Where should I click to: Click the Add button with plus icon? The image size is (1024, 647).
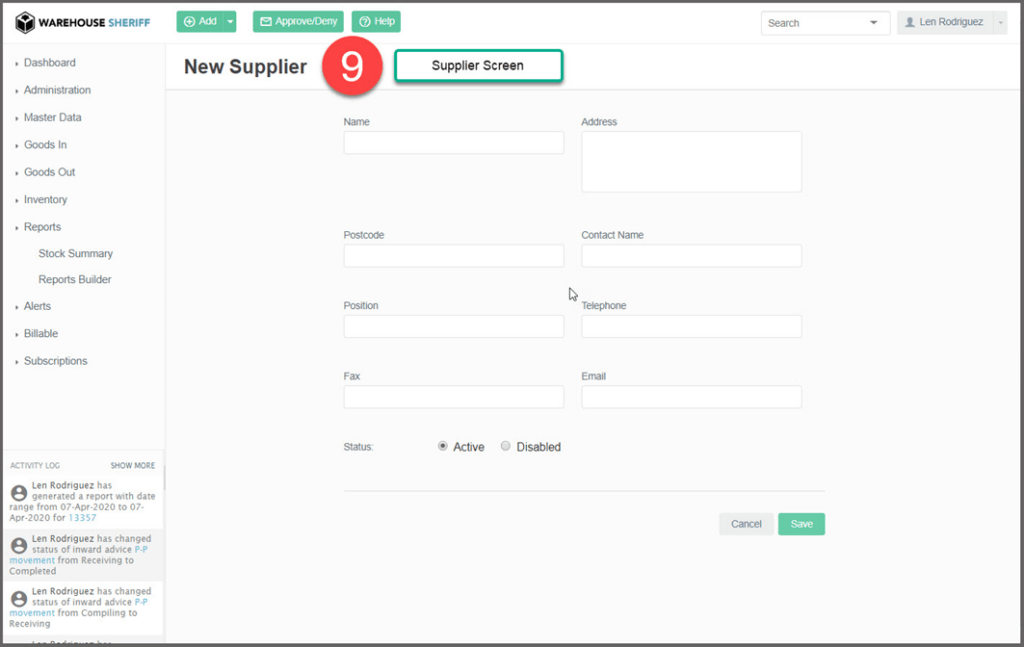199,22
